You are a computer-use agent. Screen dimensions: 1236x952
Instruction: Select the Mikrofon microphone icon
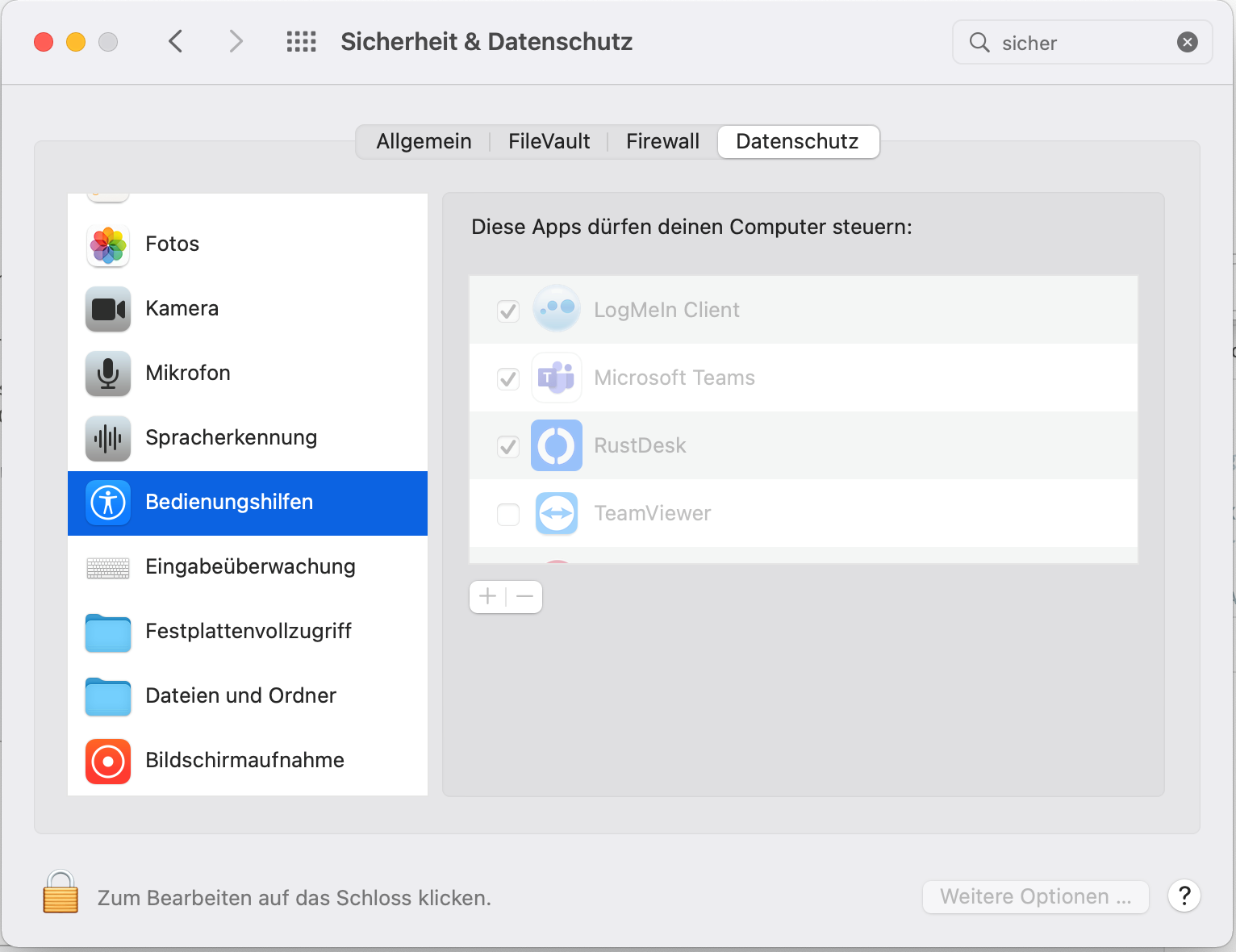pos(108,374)
